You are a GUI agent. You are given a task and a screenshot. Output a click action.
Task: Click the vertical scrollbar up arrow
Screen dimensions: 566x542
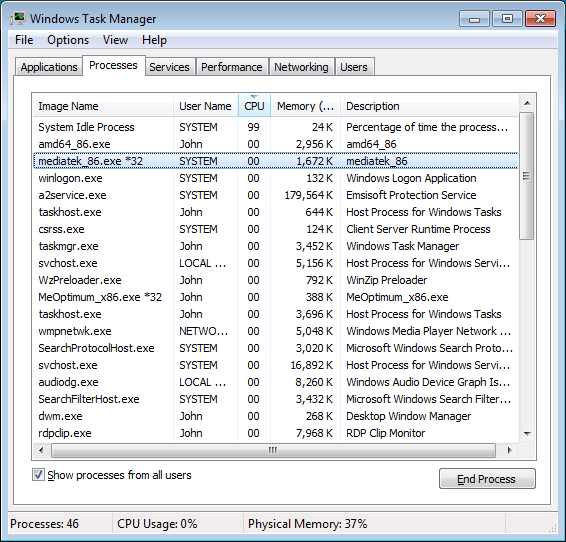coord(527,103)
